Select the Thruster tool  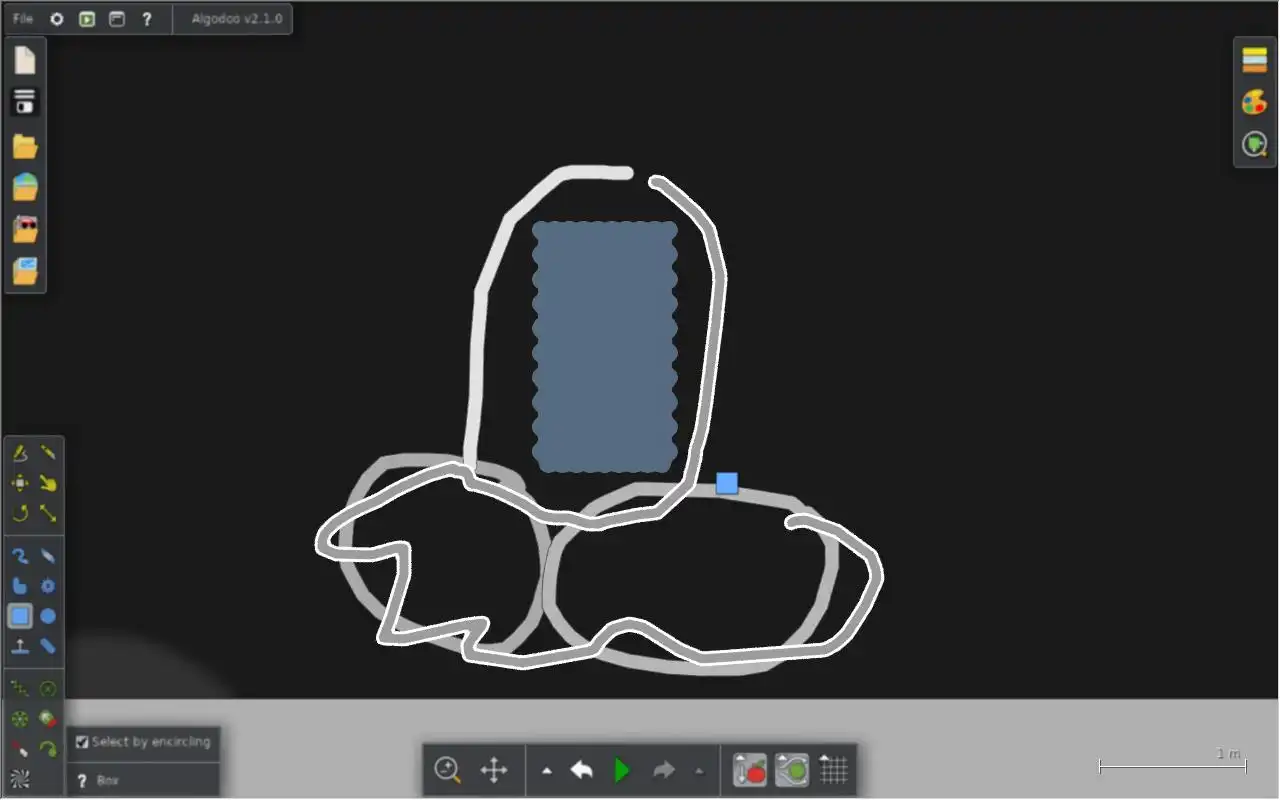(x=48, y=718)
